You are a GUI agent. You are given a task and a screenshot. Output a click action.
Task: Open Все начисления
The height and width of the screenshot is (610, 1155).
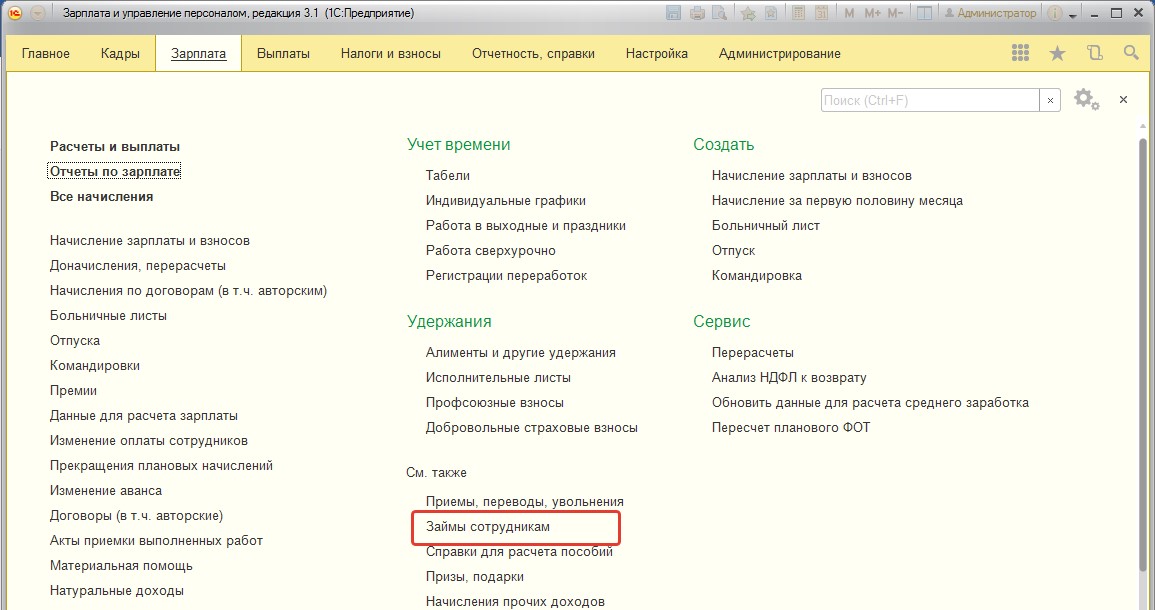[102, 197]
